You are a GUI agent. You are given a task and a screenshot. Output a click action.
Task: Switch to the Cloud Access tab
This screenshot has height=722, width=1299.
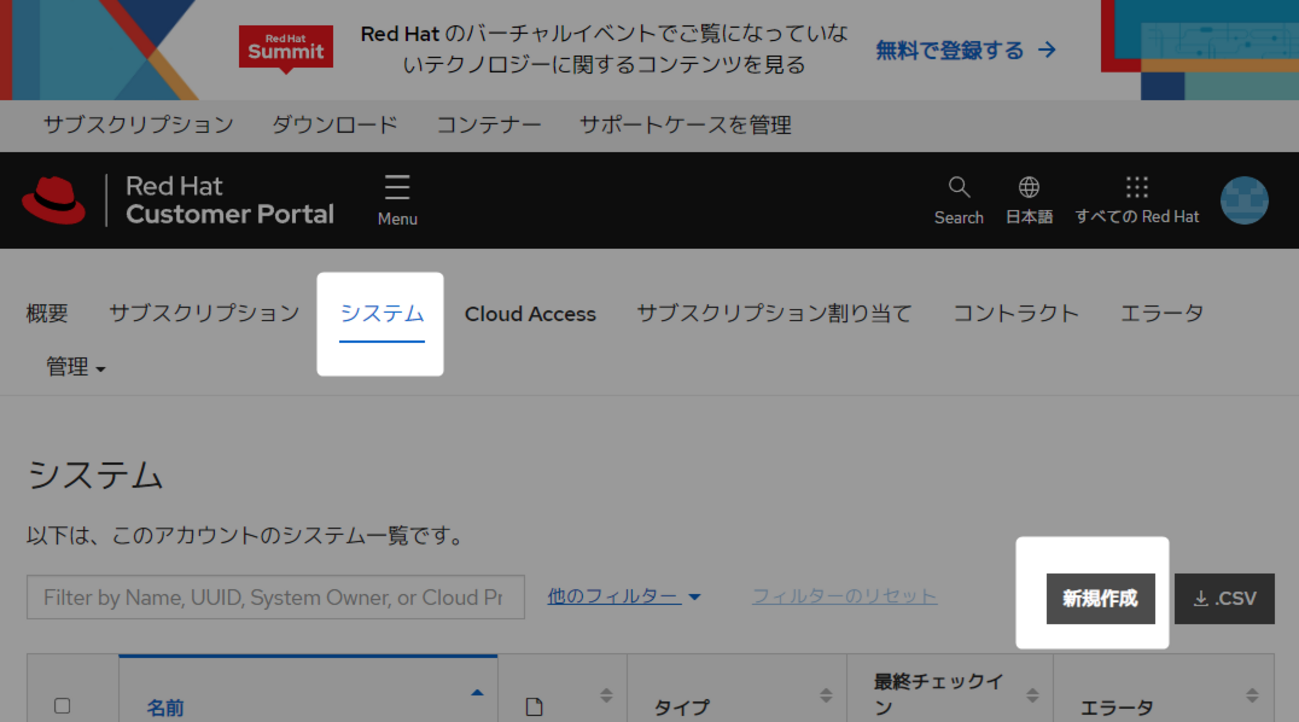click(530, 314)
